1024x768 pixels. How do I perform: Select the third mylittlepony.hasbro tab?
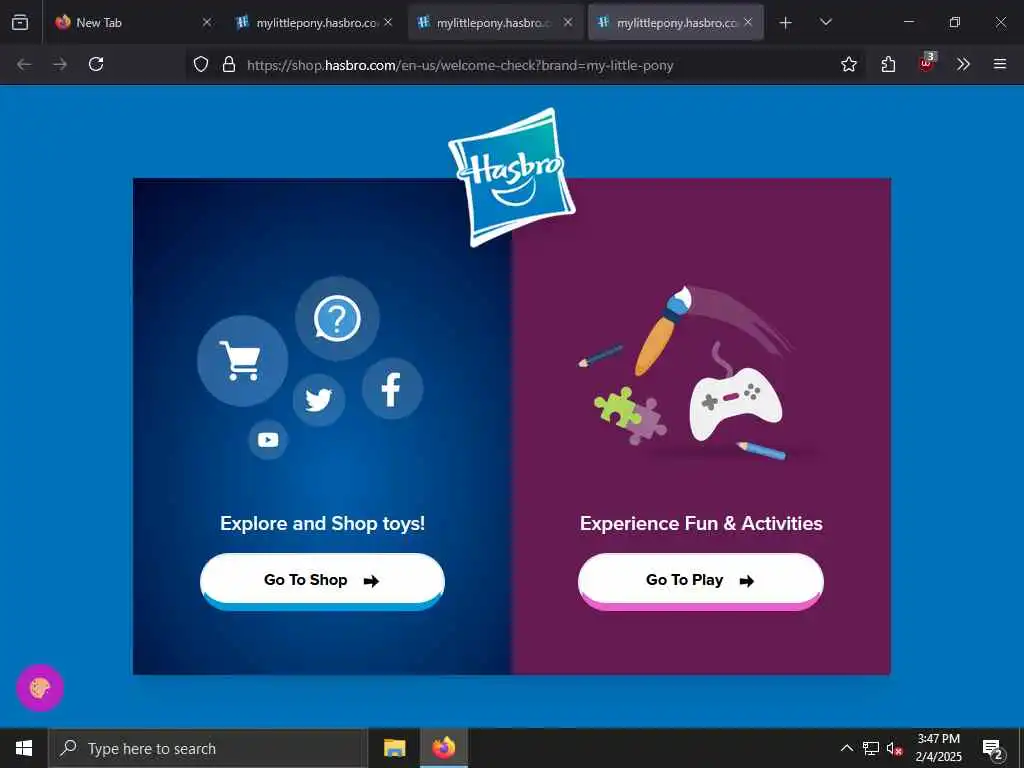(x=675, y=22)
